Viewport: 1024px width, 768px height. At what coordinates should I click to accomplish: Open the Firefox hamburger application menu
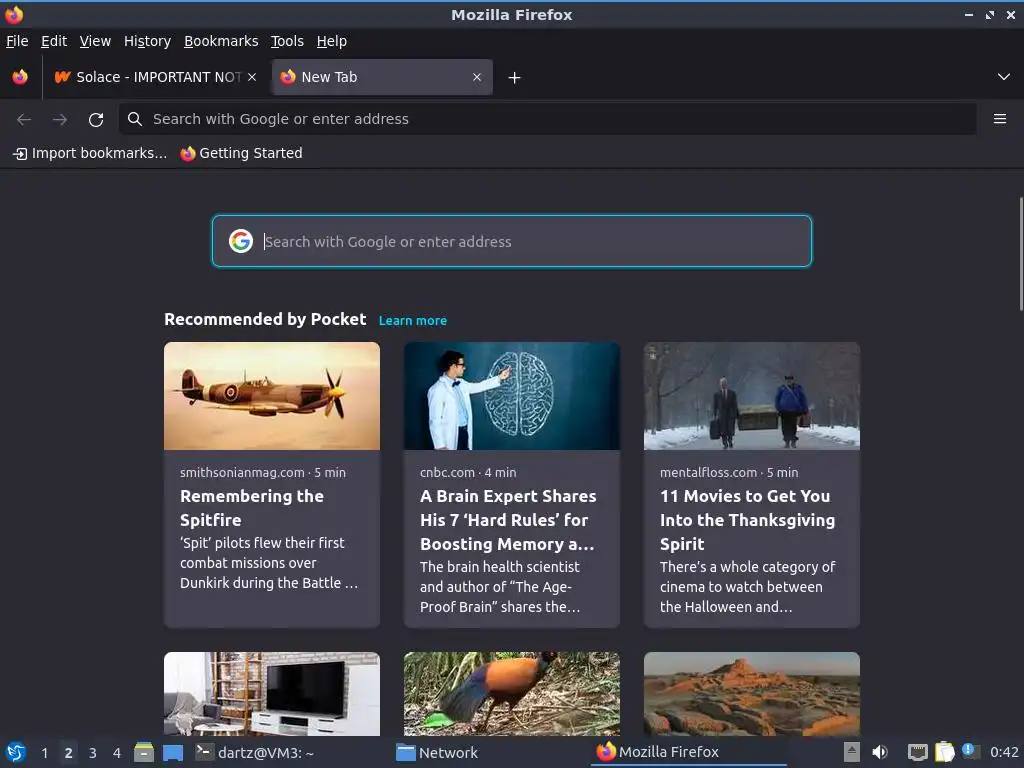tap(1000, 119)
